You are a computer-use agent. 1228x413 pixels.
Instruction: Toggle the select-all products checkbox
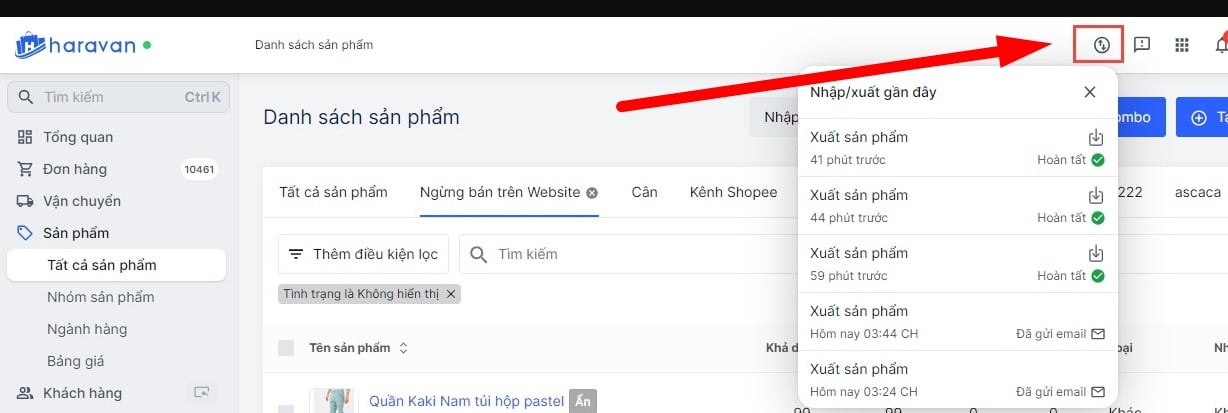(x=286, y=348)
